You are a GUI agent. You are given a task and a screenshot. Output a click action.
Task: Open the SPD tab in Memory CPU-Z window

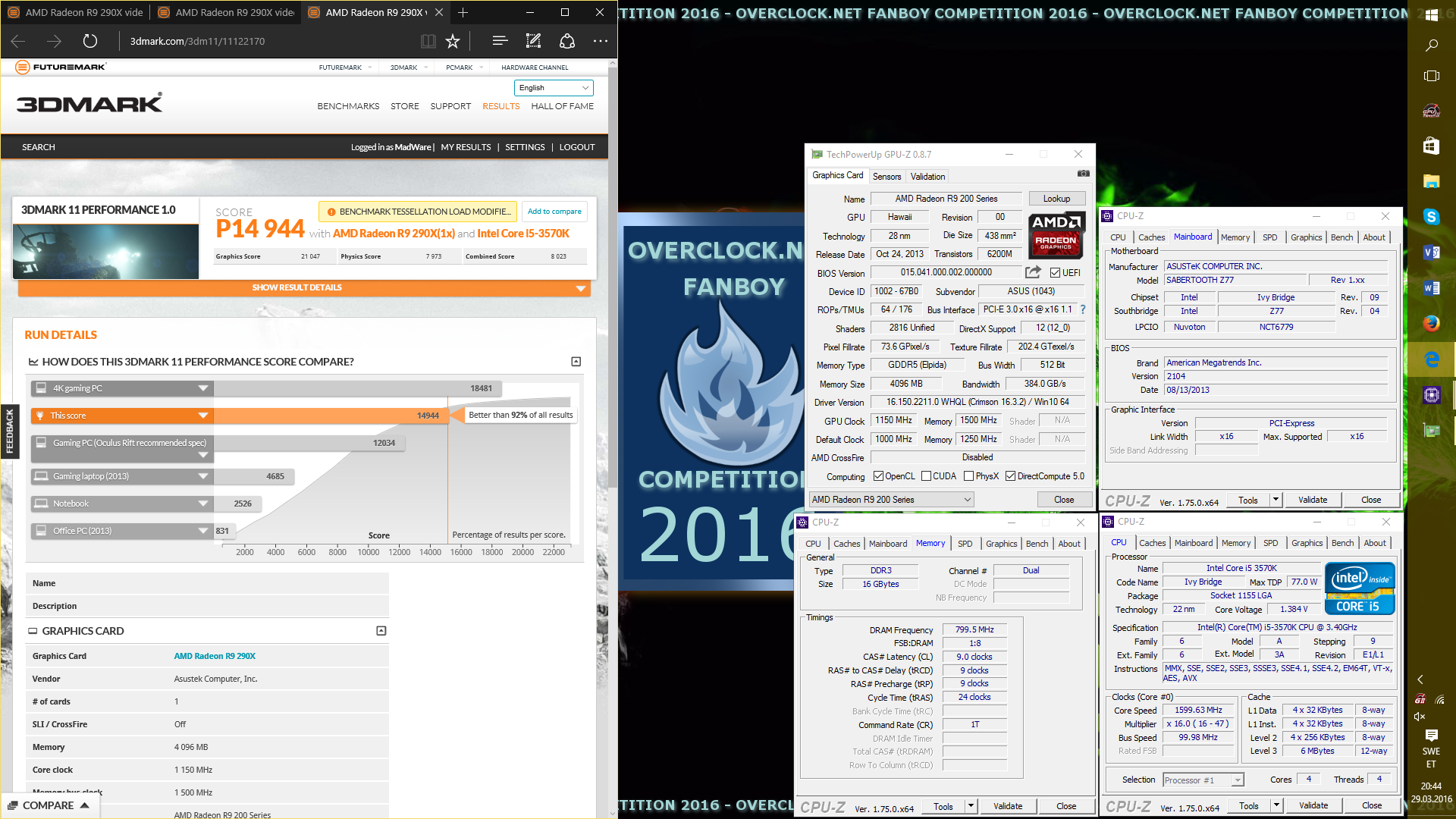[965, 544]
